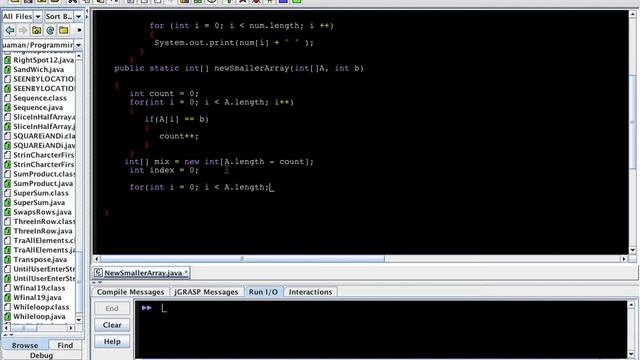The width and height of the screenshot is (640, 360).
Task: Create new folder in browser toolbar
Action: point(64,30)
